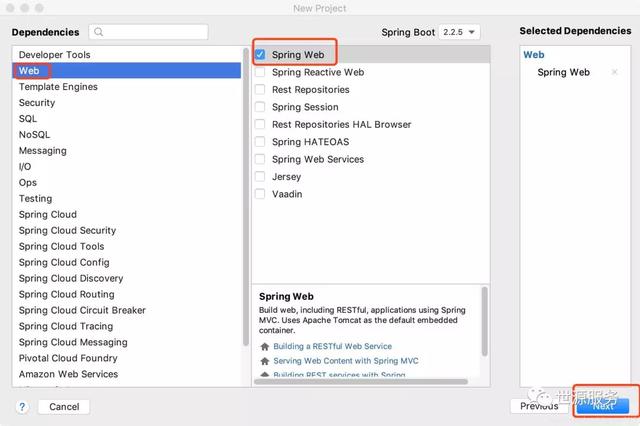Select Spring Cloud Circuit Breaker category
This screenshot has width=640, height=426.
coord(127,310)
